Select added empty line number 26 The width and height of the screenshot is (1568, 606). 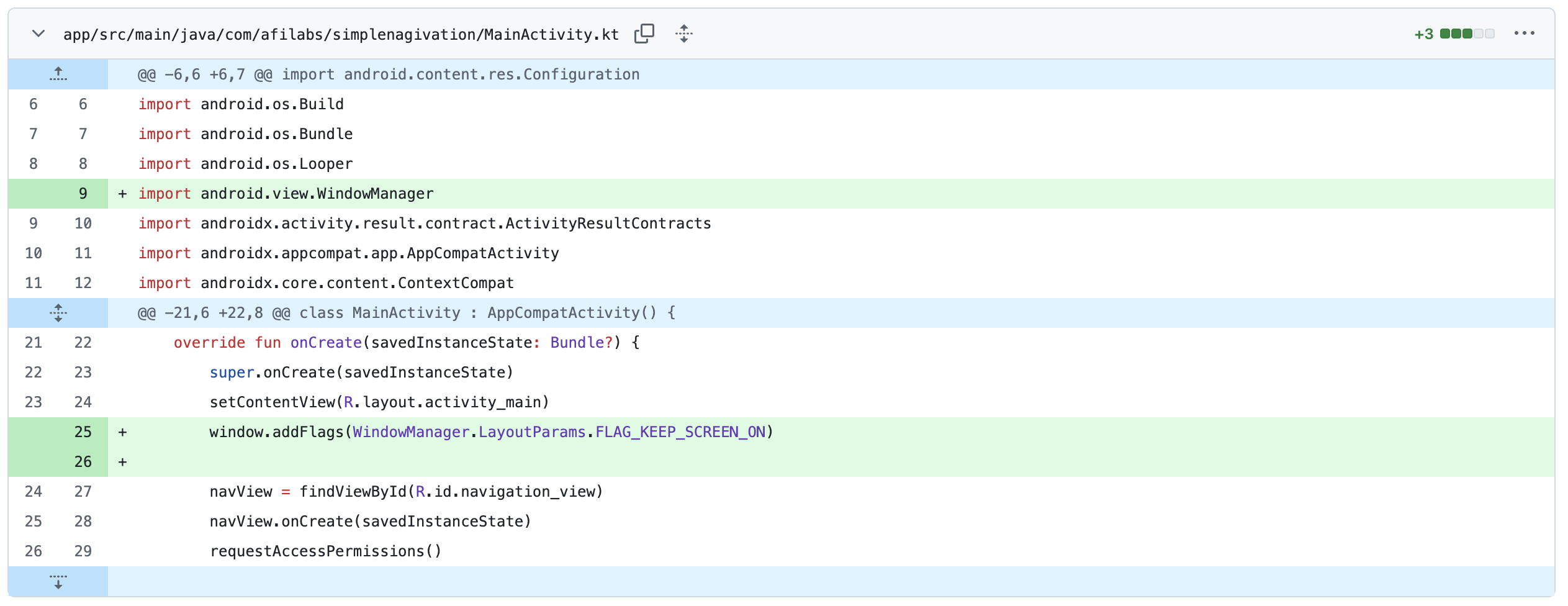[x=83, y=462]
